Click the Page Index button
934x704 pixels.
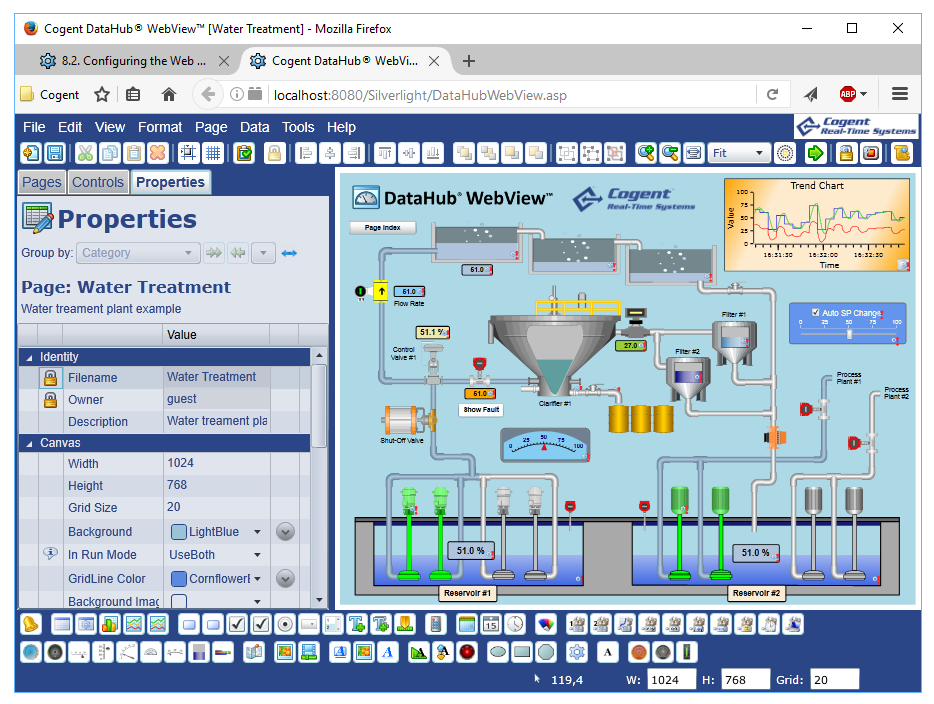pyautogui.click(x=382, y=228)
